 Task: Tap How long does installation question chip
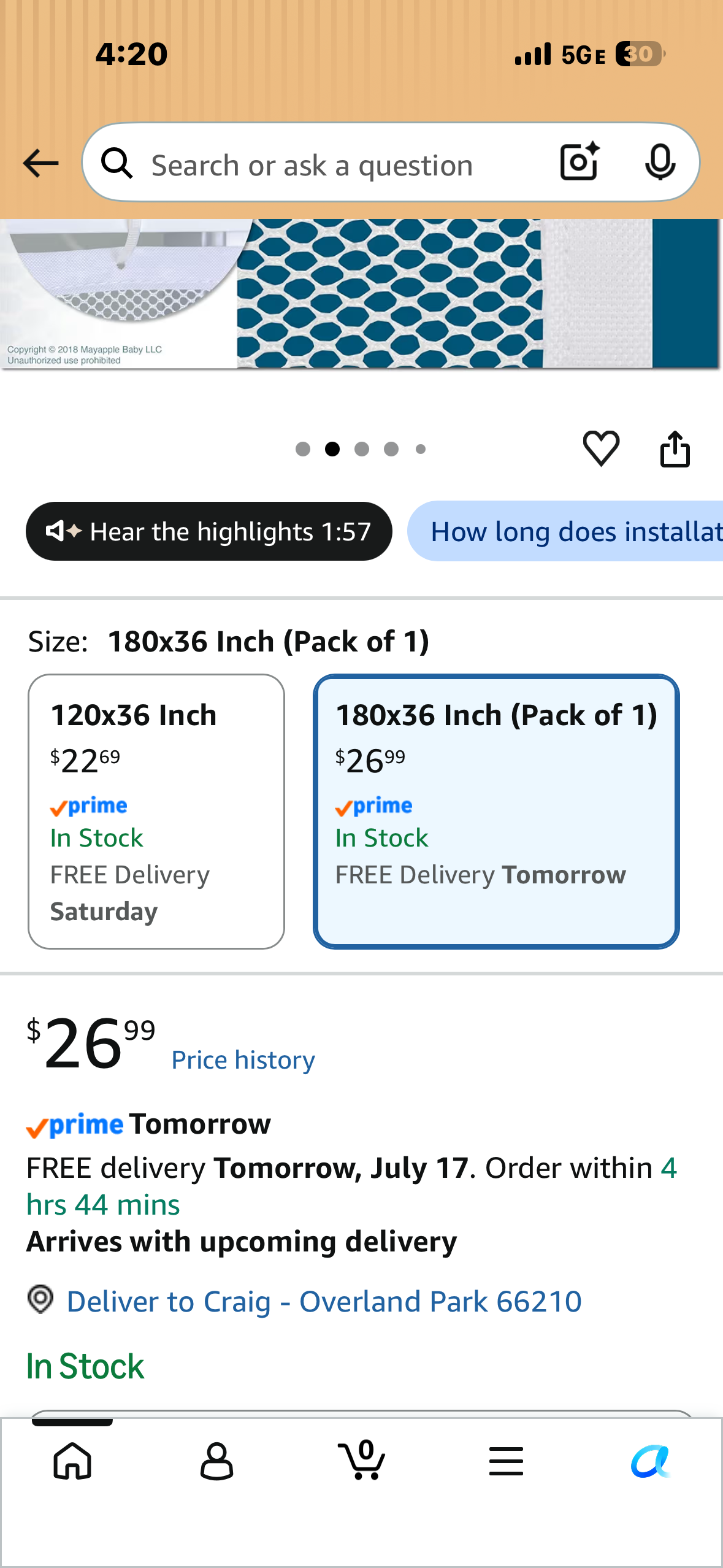[565, 531]
